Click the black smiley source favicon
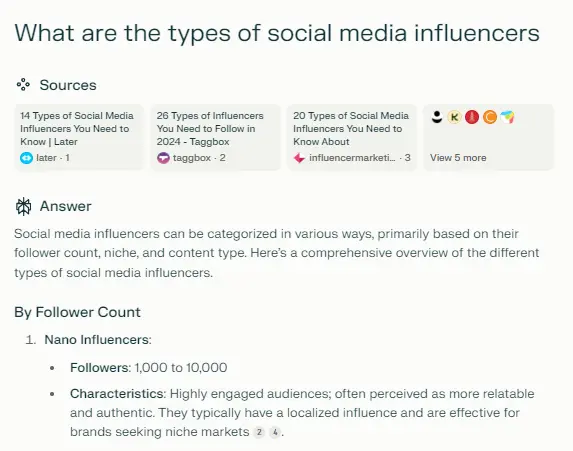Screen dimensions: 573x451 [437, 117]
